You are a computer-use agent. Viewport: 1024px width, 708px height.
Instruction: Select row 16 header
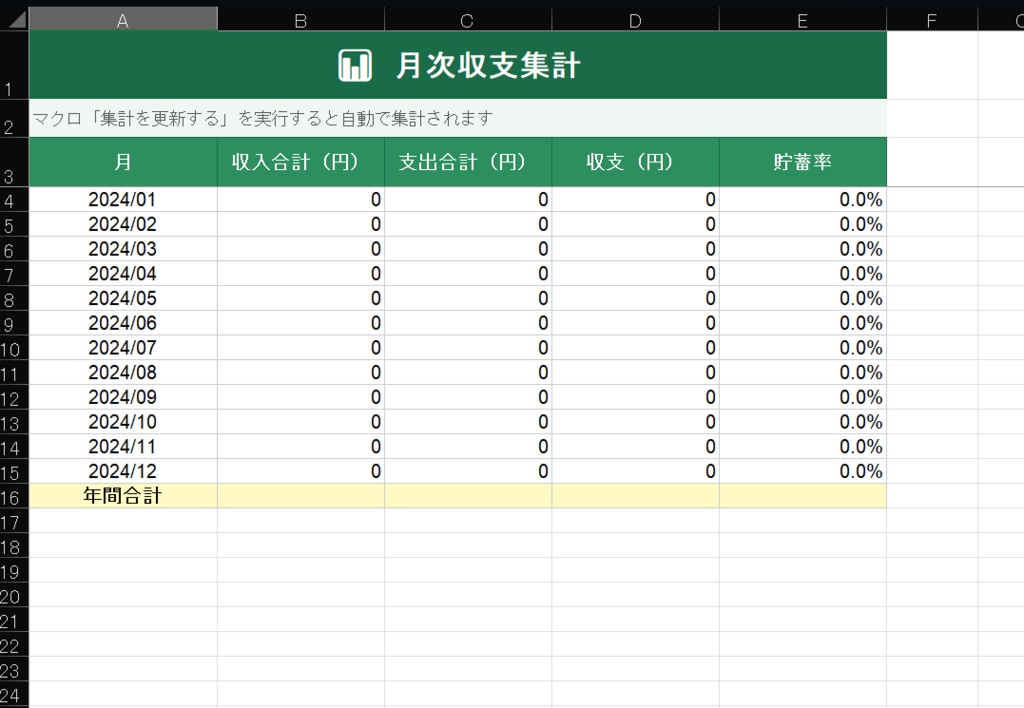pos(14,496)
